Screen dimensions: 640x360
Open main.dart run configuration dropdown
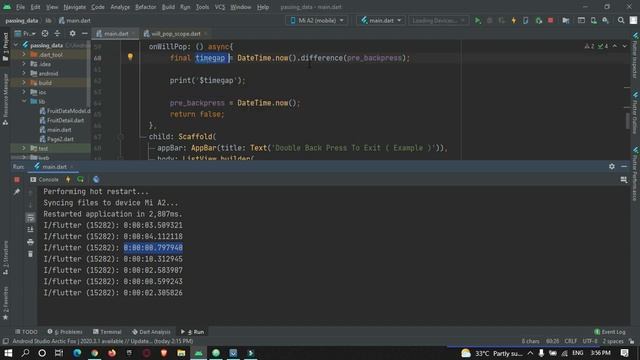[x=381, y=20]
